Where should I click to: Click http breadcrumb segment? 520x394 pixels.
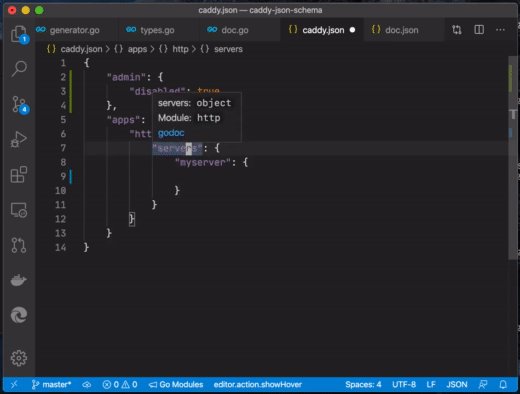click(x=180, y=49)
